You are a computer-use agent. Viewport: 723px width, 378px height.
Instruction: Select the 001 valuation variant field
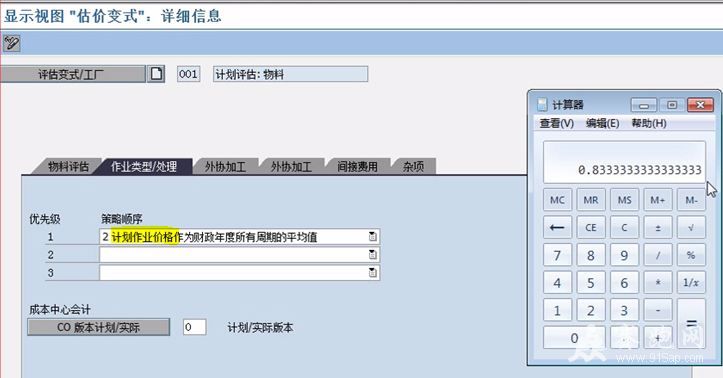pos(189,74)
